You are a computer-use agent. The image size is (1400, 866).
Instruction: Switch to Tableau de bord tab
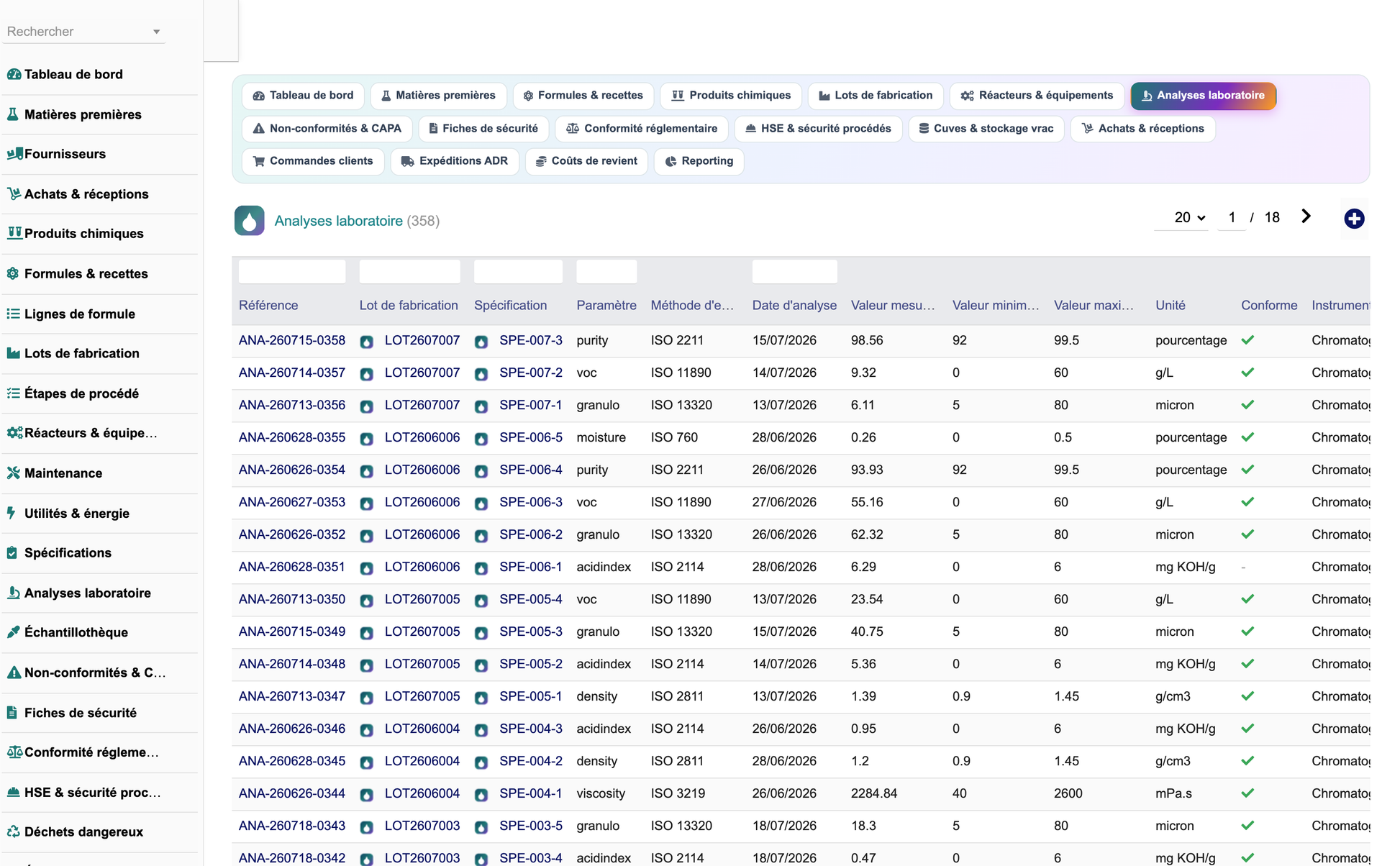click(x=303, y=96)
